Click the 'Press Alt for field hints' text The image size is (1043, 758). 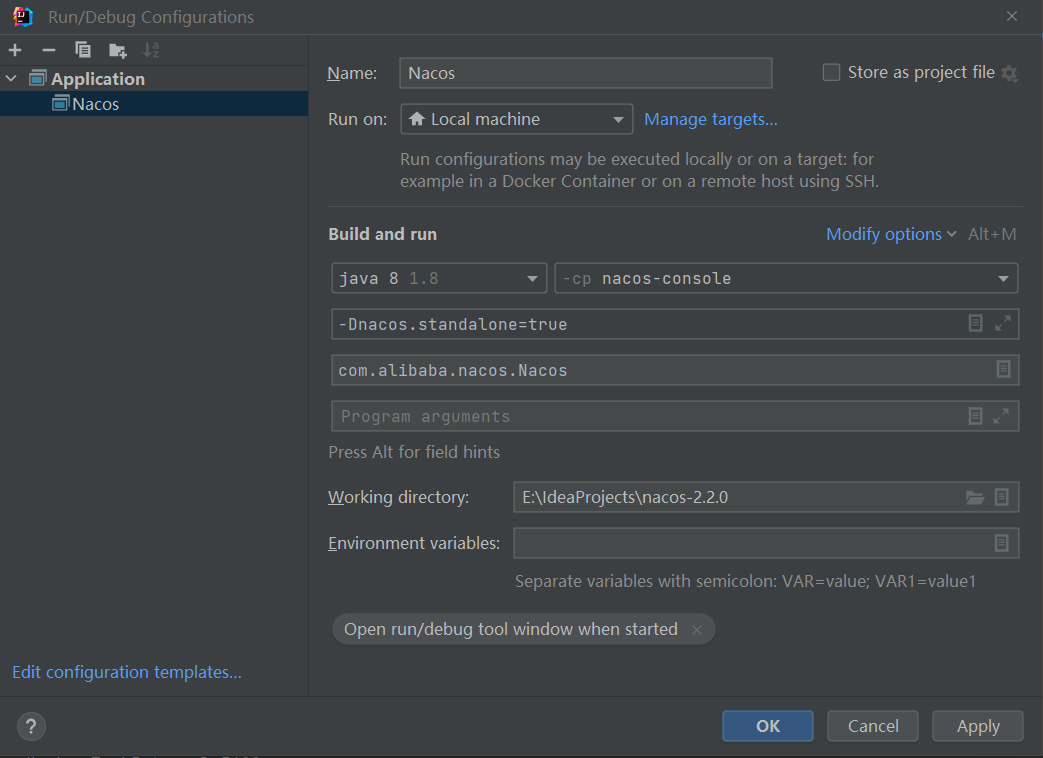click(x=414, y=452)
